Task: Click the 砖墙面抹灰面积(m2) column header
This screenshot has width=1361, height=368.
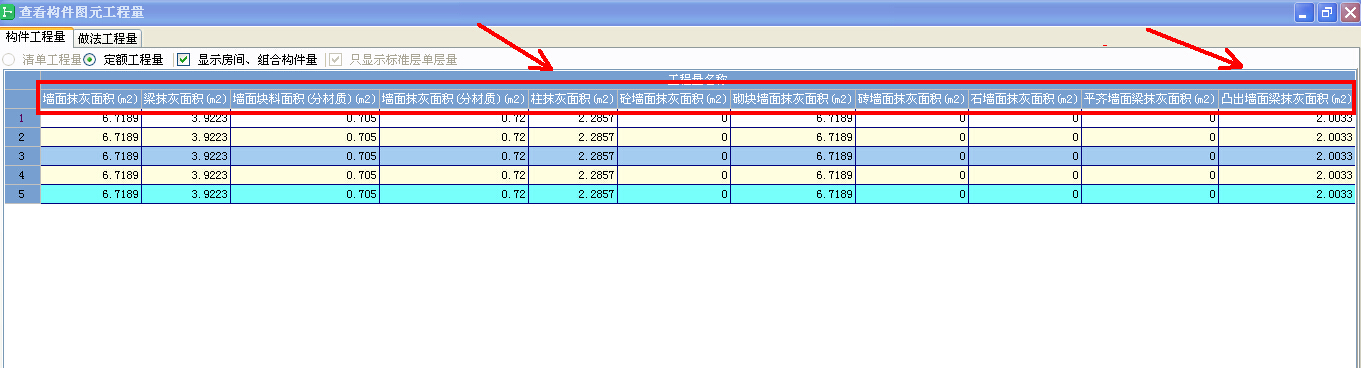Action: point(912,99)
